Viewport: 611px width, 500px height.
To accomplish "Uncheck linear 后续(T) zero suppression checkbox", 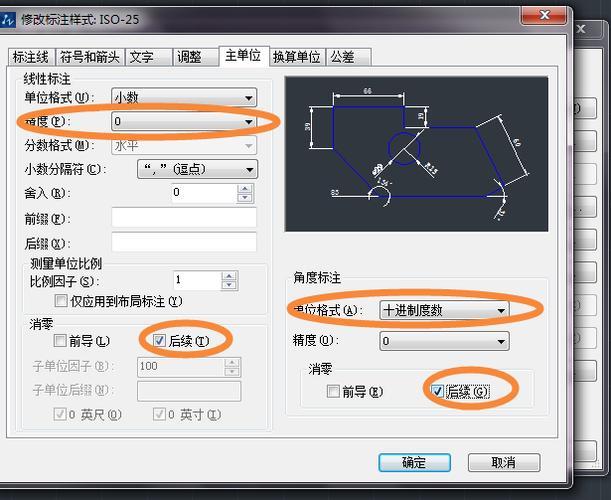I will 159,341.
